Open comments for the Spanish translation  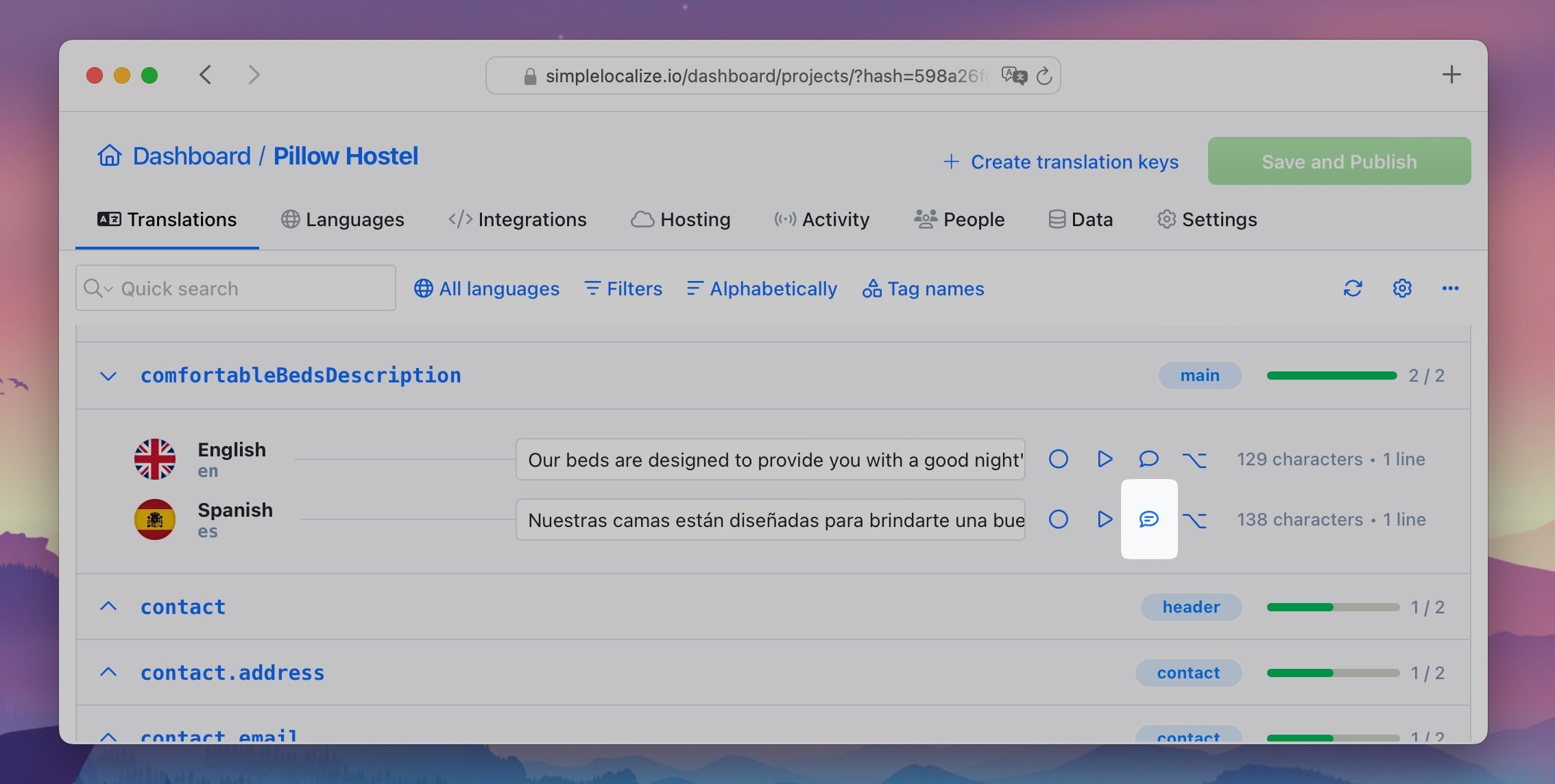pyautogui.click(x=1149, y=519)
